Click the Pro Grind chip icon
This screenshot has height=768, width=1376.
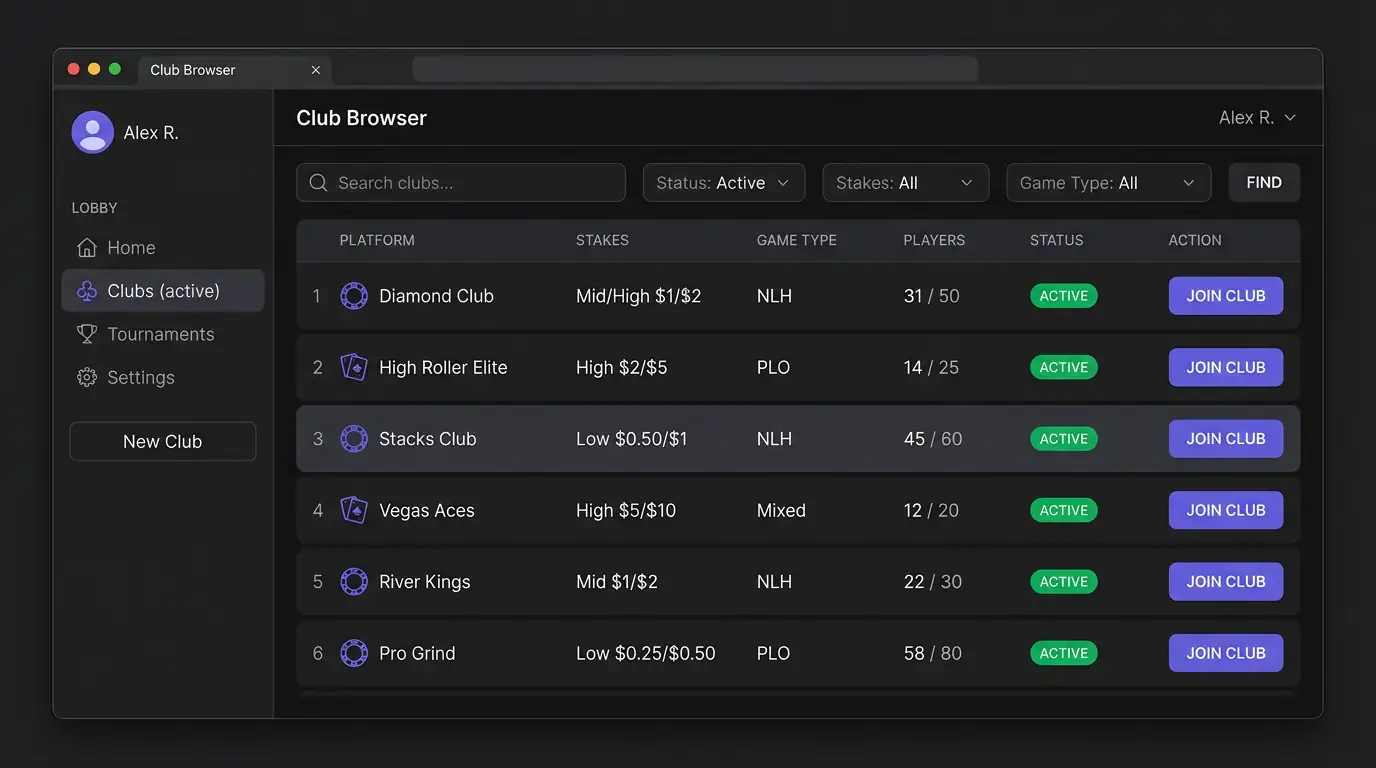[354, 653]
